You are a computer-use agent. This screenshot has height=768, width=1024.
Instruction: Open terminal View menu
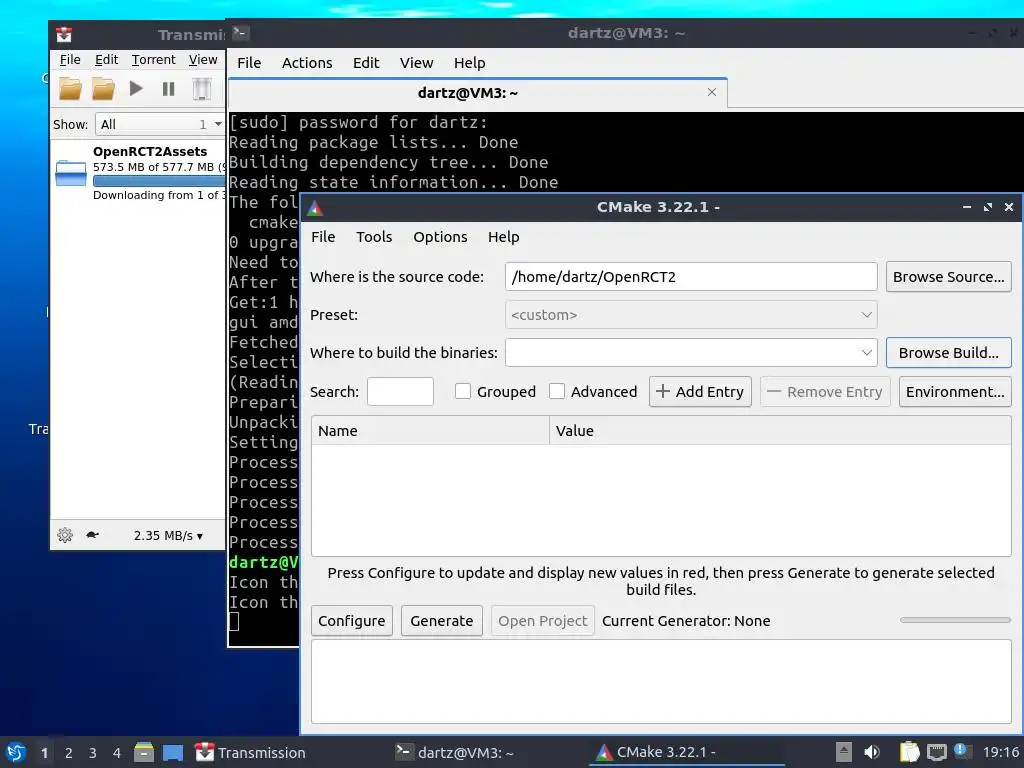pos(417,63)
